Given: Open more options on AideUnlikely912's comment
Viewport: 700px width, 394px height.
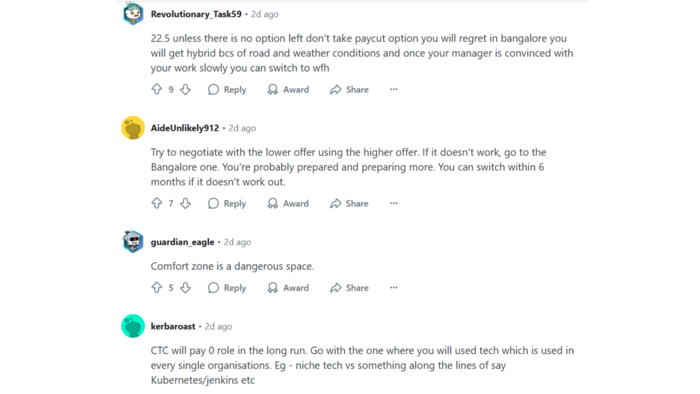Looking at the screenshot, I should (x=393, y=203).
